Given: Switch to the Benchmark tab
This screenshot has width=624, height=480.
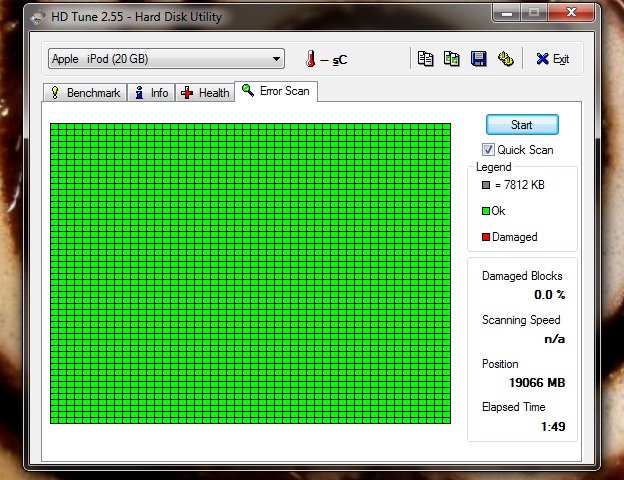Looking at the screenshot, I should (85, 93).
